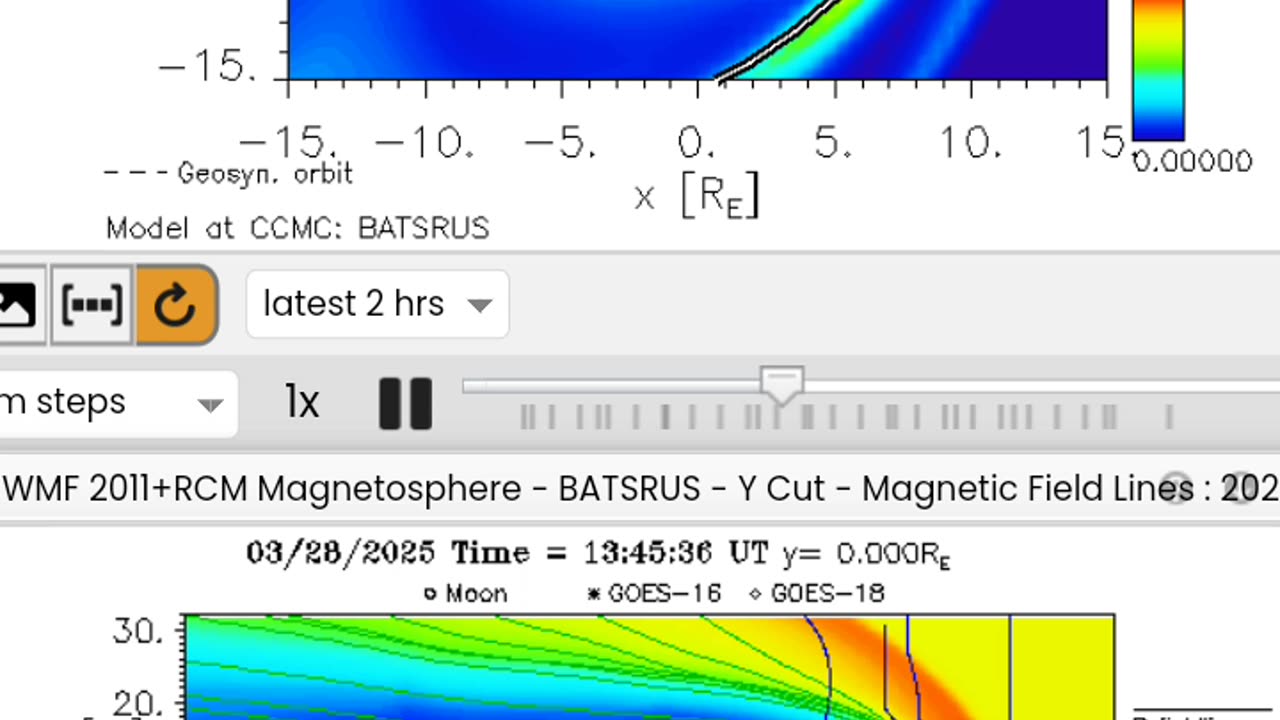Viewport: 1280px width, 720px height.
Task: Click the rainbow color scale bar
Action: 1158,70
